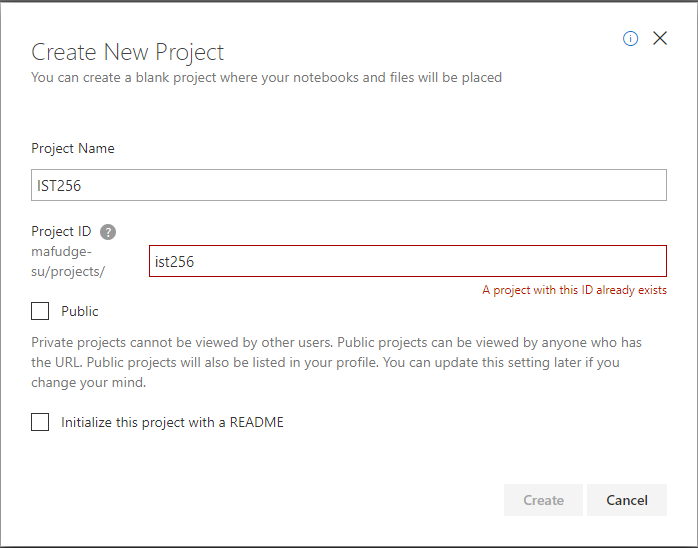Click the info icon beside the close button
The height and width of the screenshot is (548, 698).
630,39
